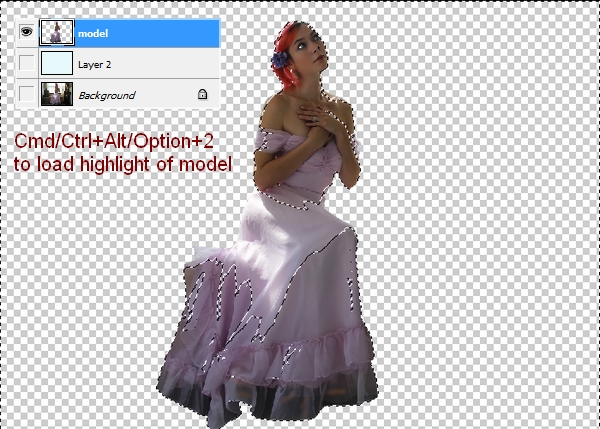Click the Layer 2 thumbnail

[55, 63]
